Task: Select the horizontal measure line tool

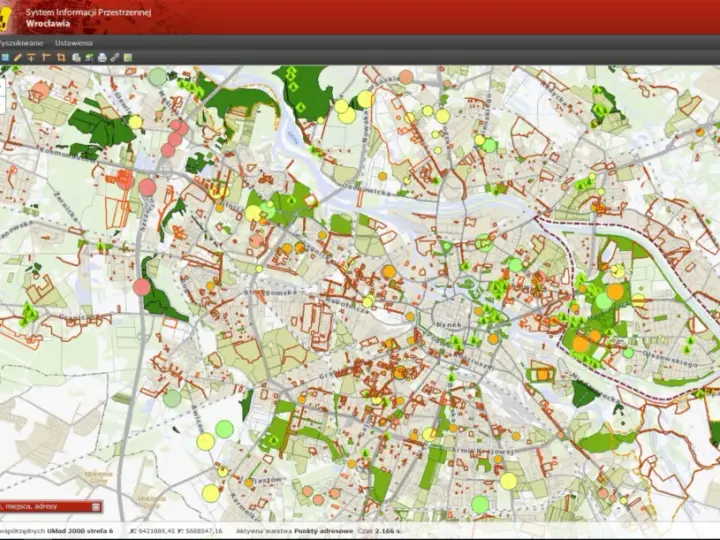Action: coord(31,57)
